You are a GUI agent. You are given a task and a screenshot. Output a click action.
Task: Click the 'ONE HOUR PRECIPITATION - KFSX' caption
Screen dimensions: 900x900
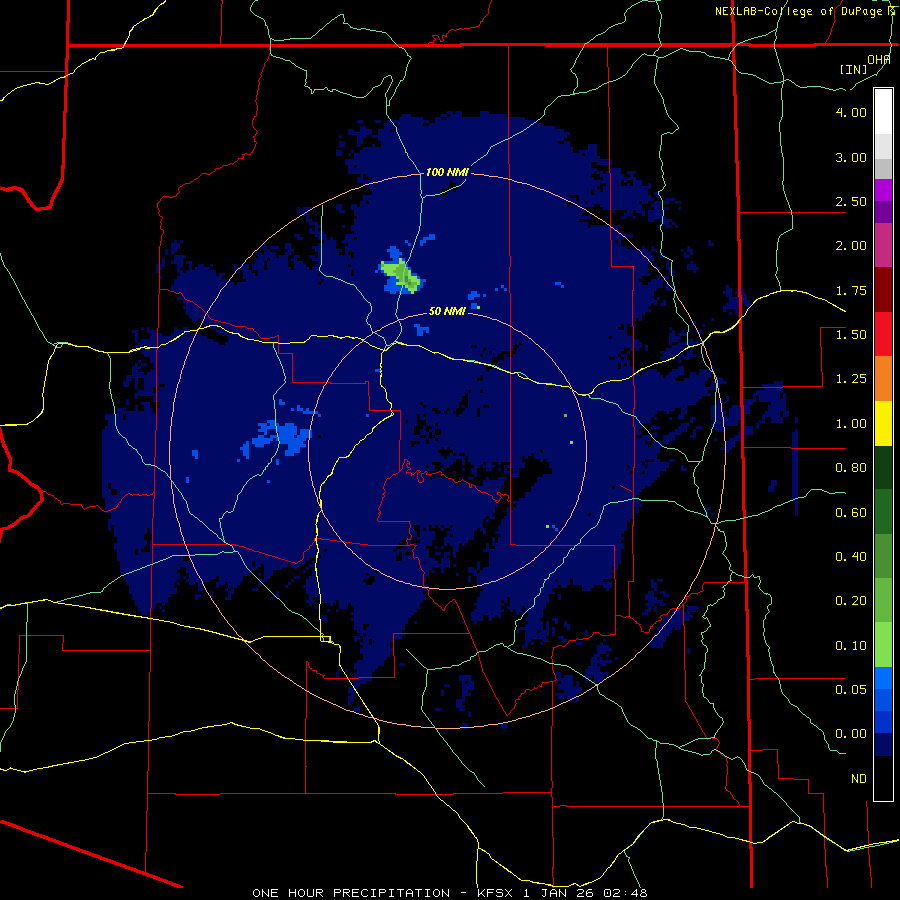pyautogui.click(x=385, y=893)
